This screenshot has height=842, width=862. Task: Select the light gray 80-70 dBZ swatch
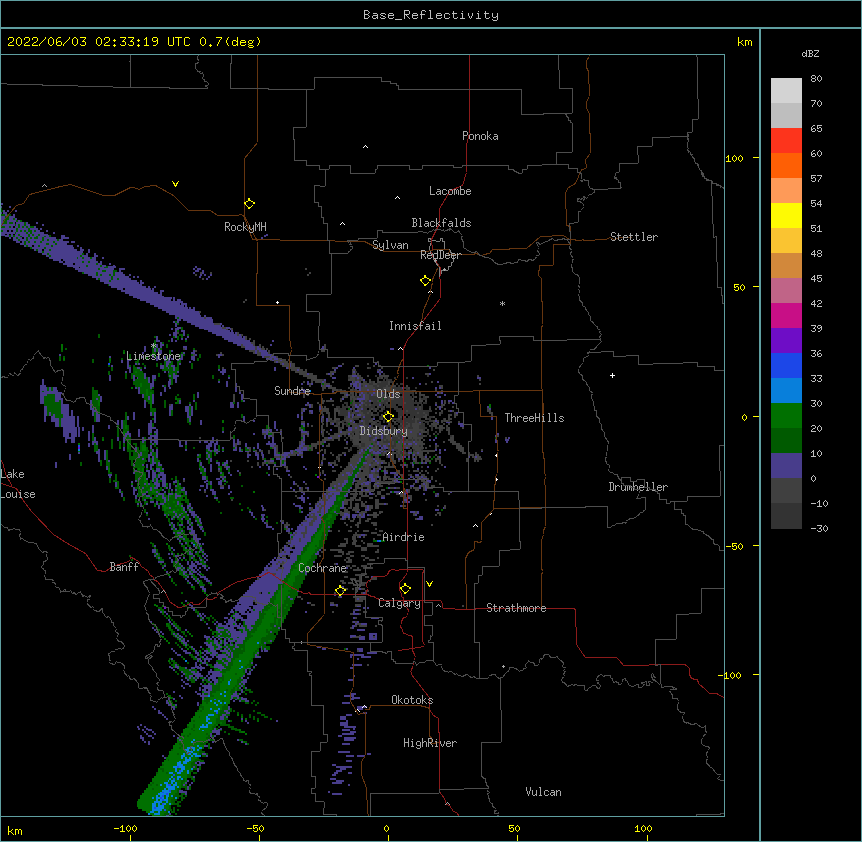(786, 90)
